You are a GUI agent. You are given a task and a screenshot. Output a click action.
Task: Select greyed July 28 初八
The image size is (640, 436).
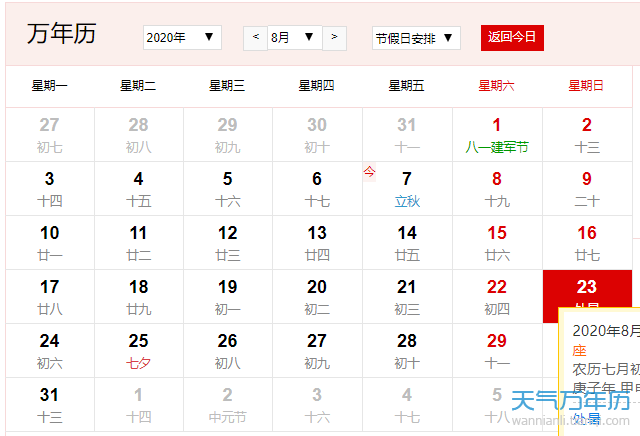click(x=139, y=135)
